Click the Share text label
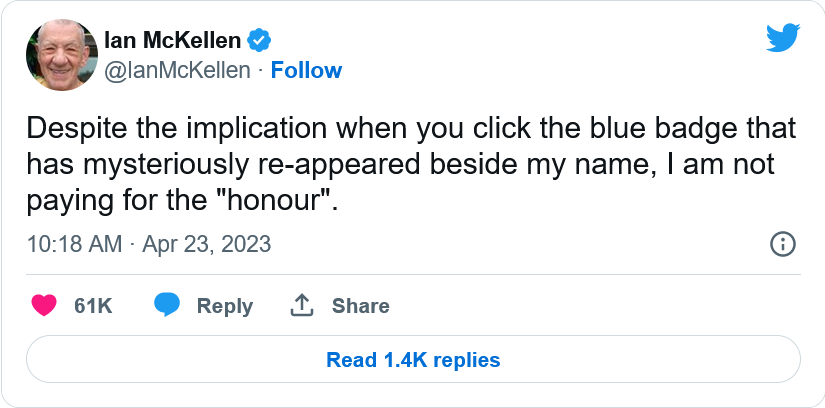Viewport: 825px width, 408px height. [360, 306]
